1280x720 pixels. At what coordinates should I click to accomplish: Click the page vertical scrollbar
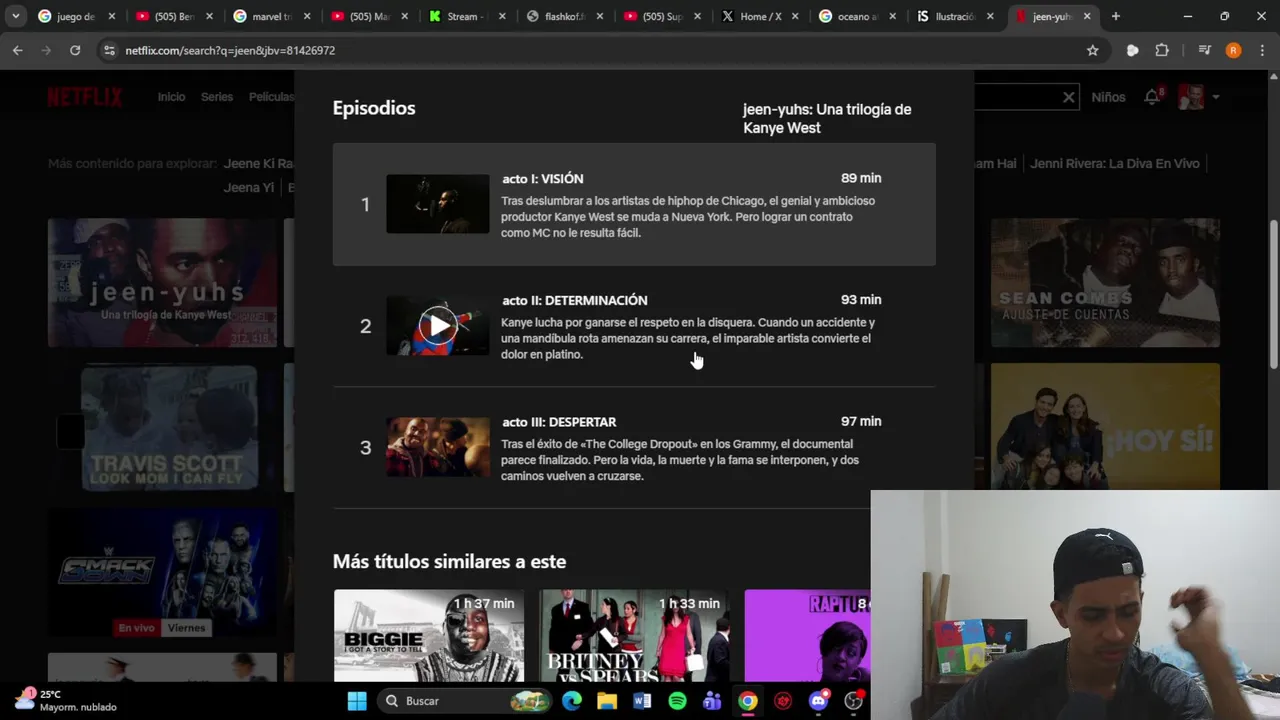(1273, 295)
